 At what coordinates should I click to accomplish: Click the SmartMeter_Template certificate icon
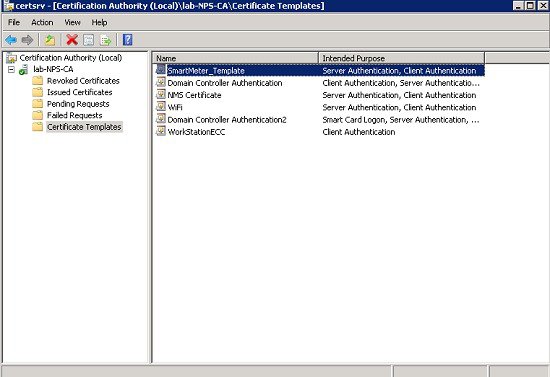pyautogui.click(x=161, y=70)
